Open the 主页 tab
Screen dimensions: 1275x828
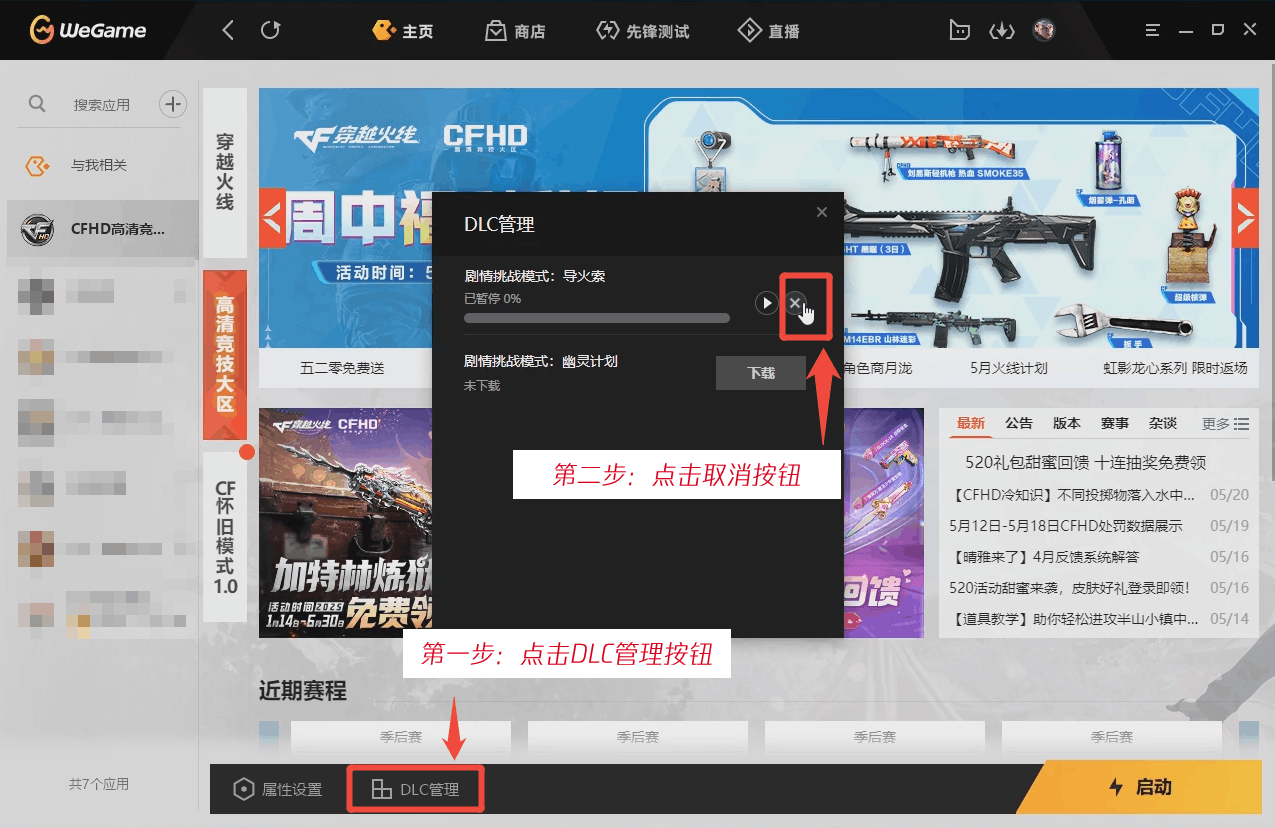pyautogui.click(x=403, y=31)
